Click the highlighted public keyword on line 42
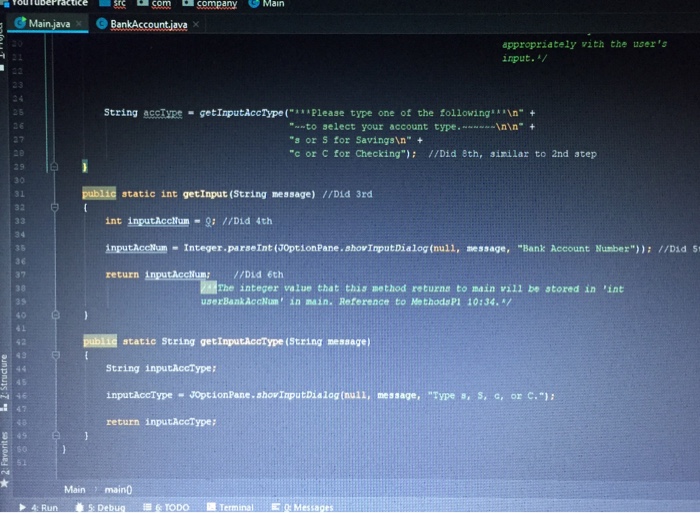This screenshot has width=700, height=513. pyautogui.click(x=100, y=341)
